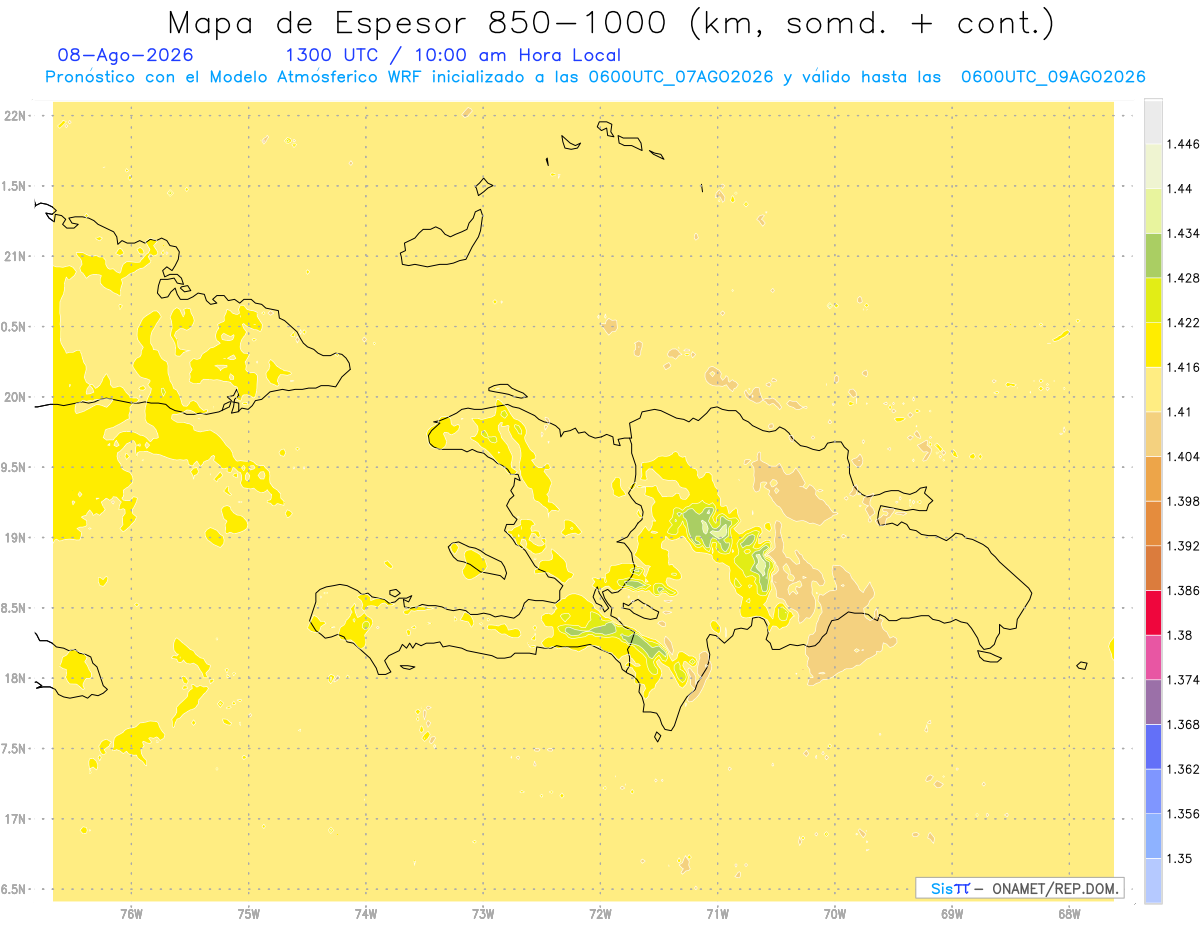This screenshot has height=927, width=1200.
Task: Pick the blue legend swatch between 1.362 and 1.368
Action: coord(1153,747)
